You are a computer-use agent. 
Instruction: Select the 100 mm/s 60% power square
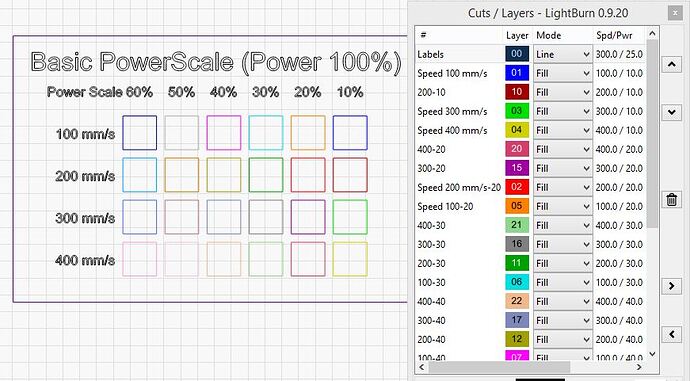pos(139,133)
